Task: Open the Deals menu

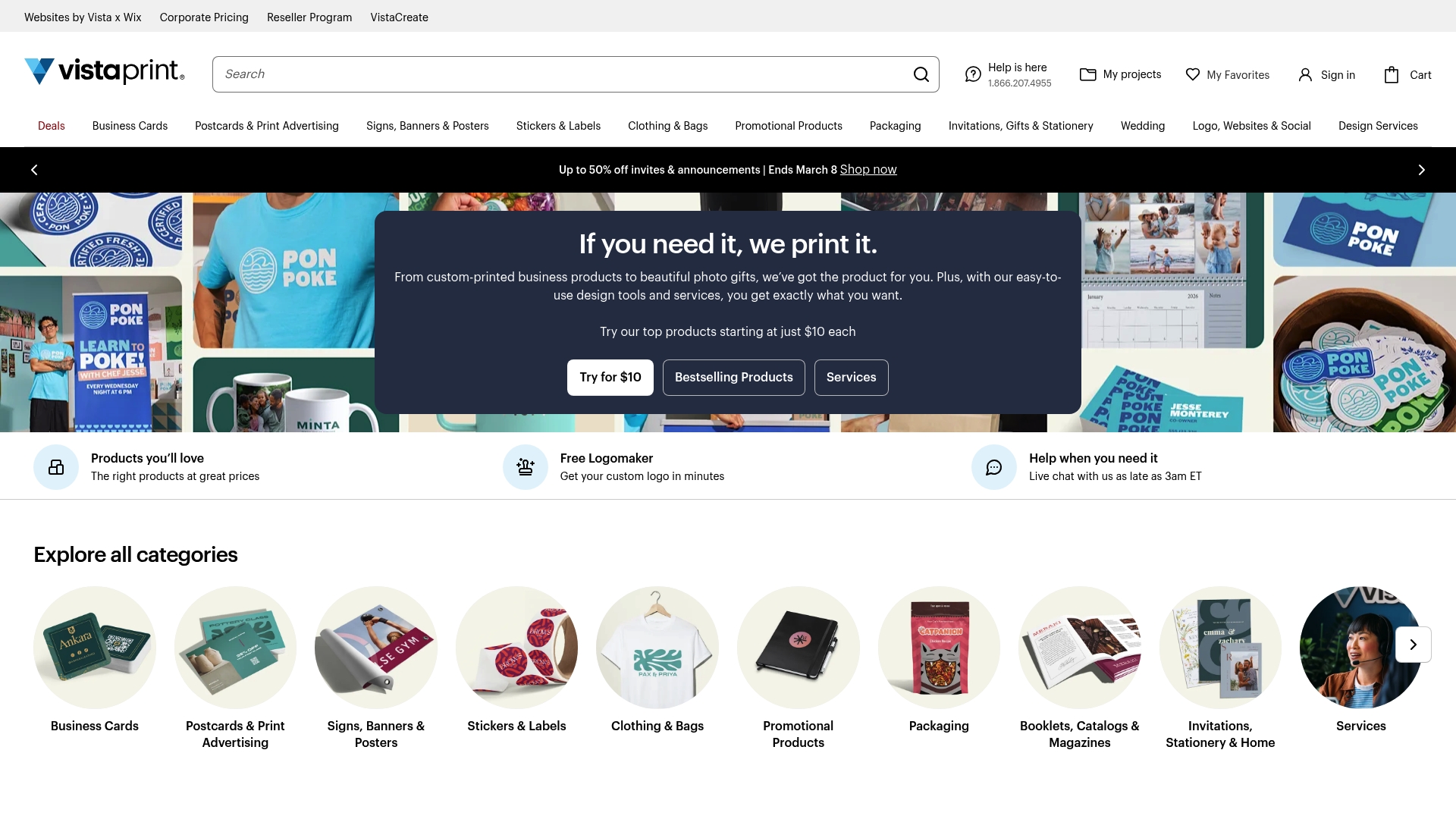Action: (x=52, y=126)
